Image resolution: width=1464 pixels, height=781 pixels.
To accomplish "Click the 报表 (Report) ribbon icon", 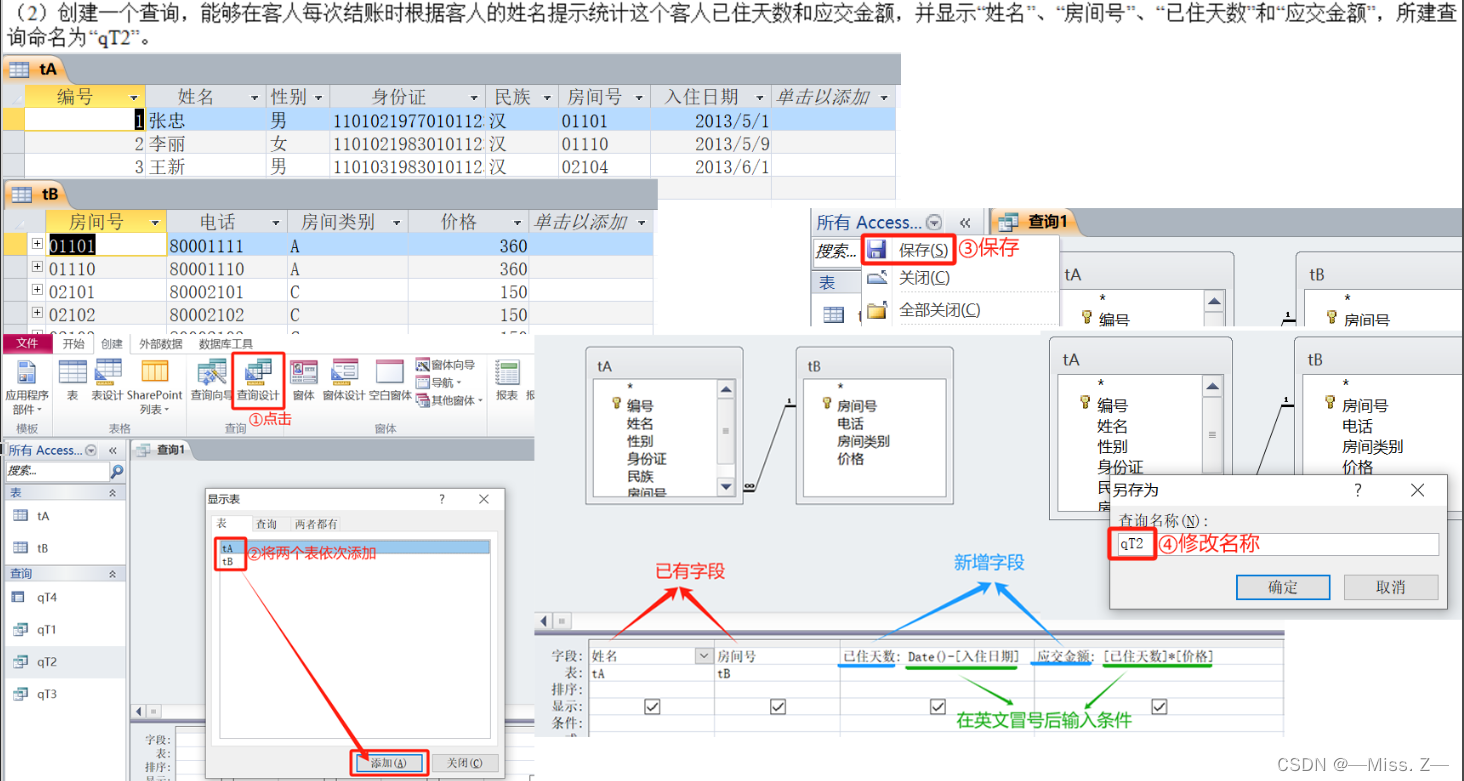I will tap(507, 381).
